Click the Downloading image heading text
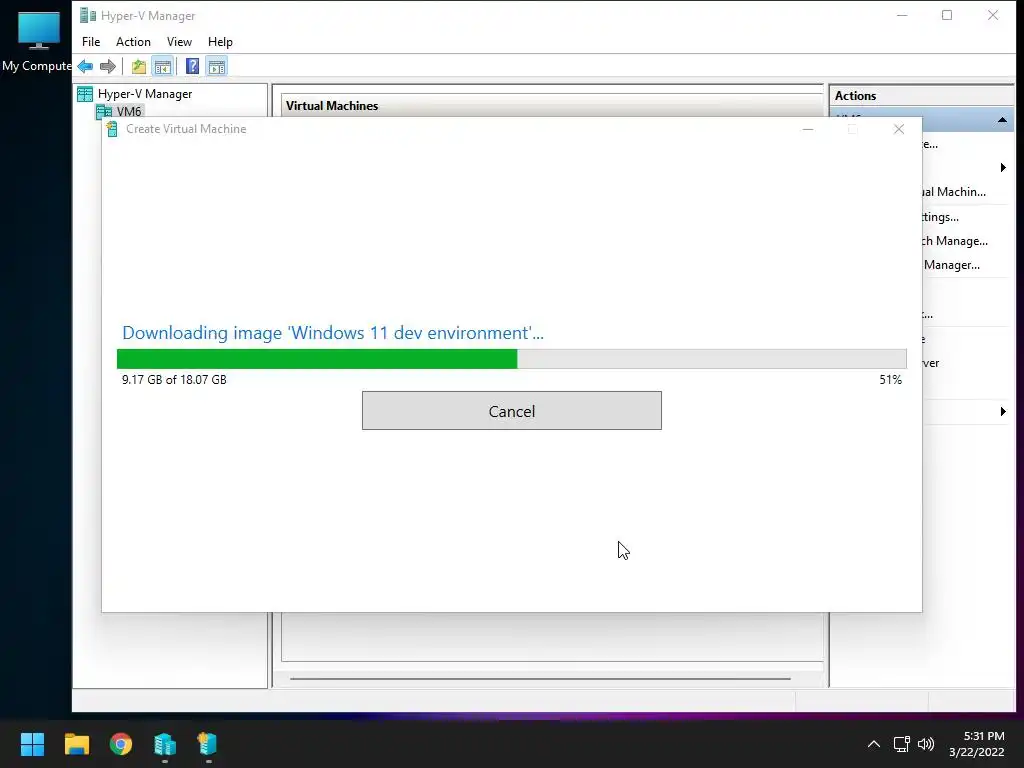Viewport: 1024px width, 768px height. [x=332, y=333]
